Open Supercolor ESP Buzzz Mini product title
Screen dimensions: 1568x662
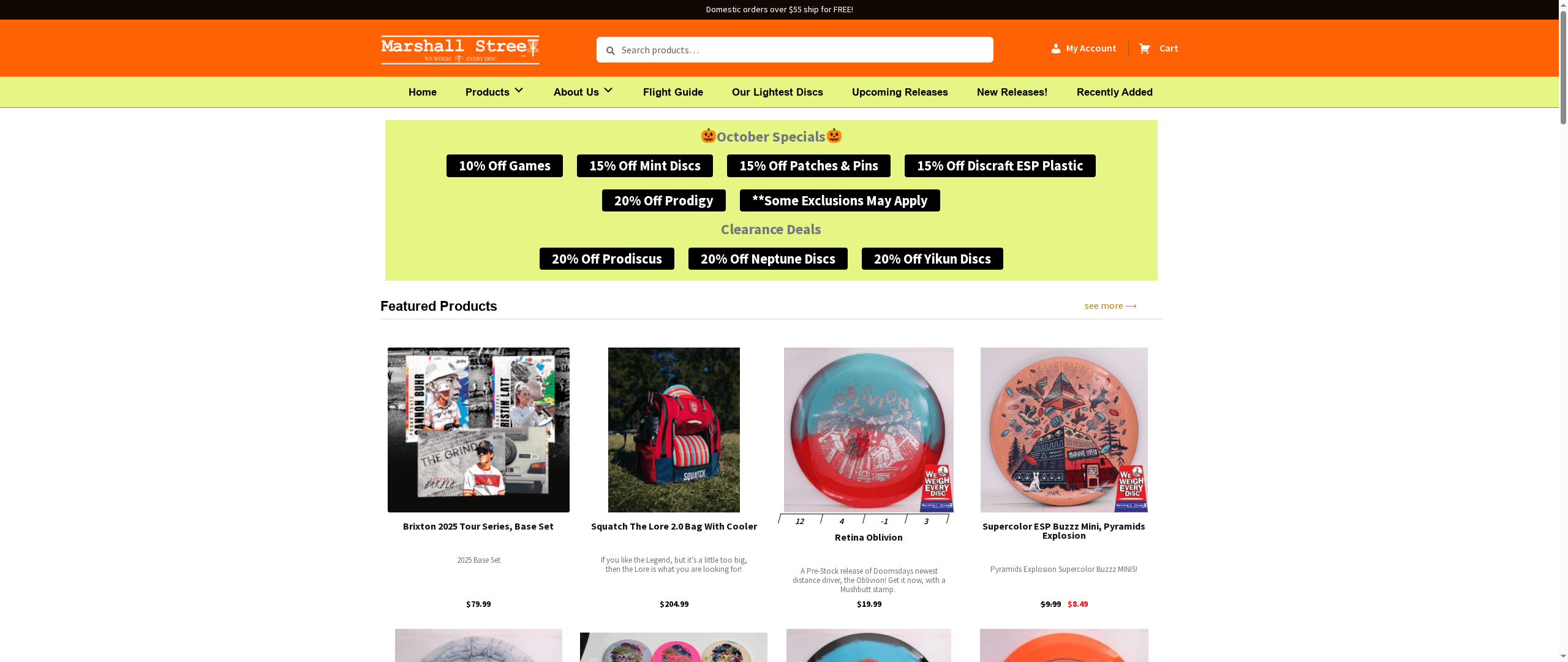[x=1064, y=531]
